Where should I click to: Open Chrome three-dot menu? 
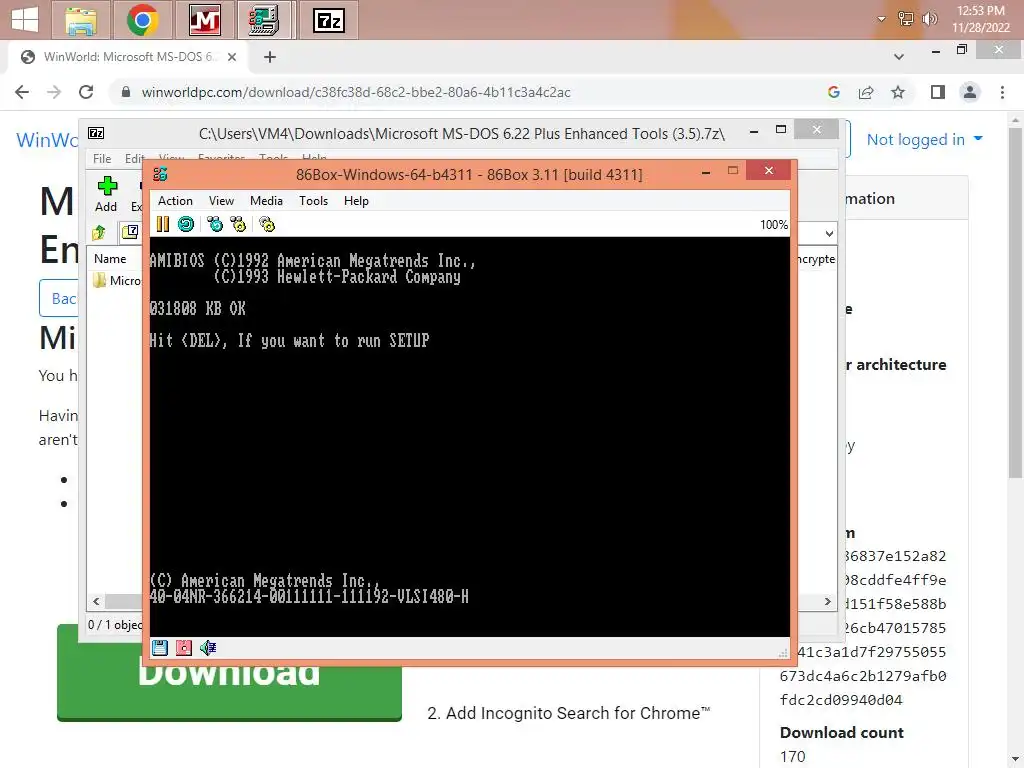pos(1002,92)
